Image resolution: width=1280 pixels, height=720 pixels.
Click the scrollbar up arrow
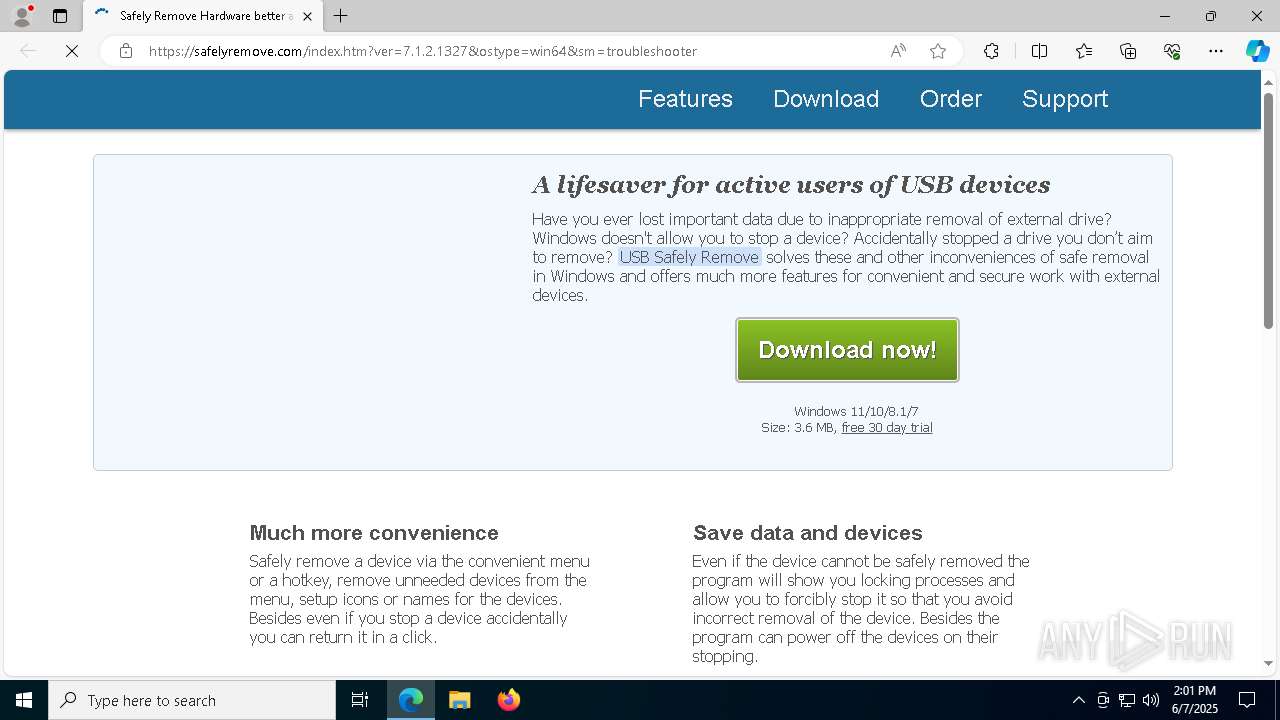click(1268, 81)
